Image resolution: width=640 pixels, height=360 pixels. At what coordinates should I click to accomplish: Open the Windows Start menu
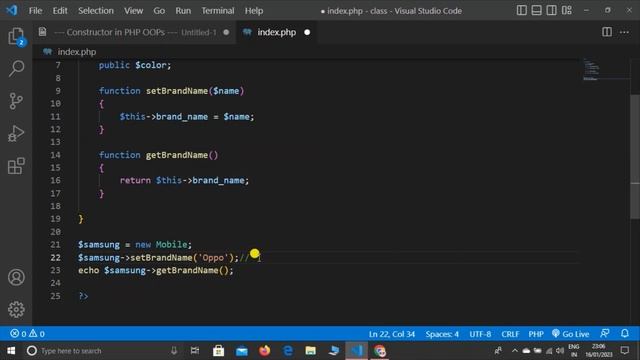[11, 351]
